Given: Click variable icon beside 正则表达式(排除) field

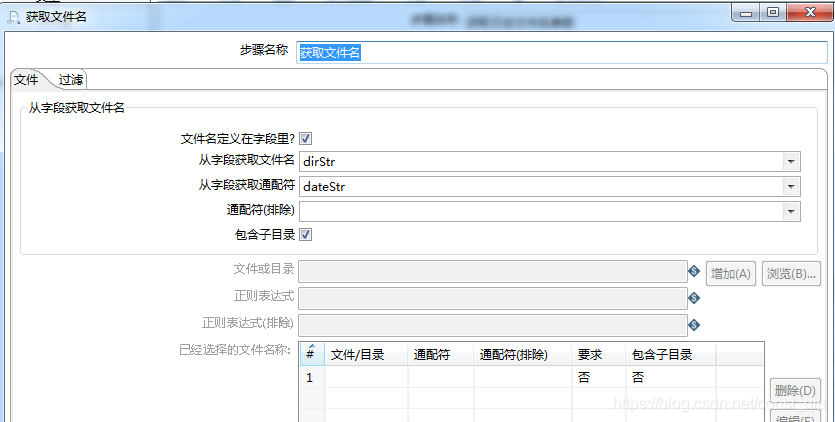Looking at the screenshot, I should (694, 324).
